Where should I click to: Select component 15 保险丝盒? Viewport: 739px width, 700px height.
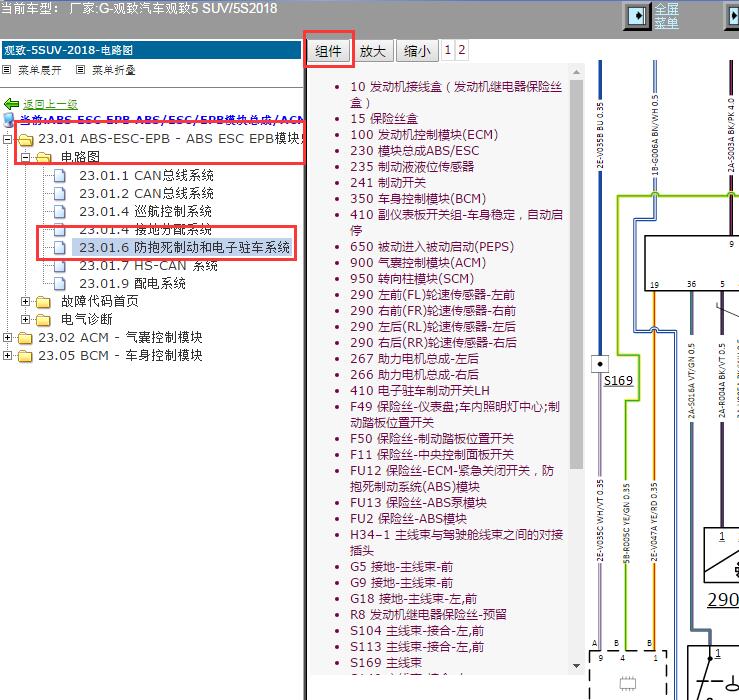click(x=384, y=119)
